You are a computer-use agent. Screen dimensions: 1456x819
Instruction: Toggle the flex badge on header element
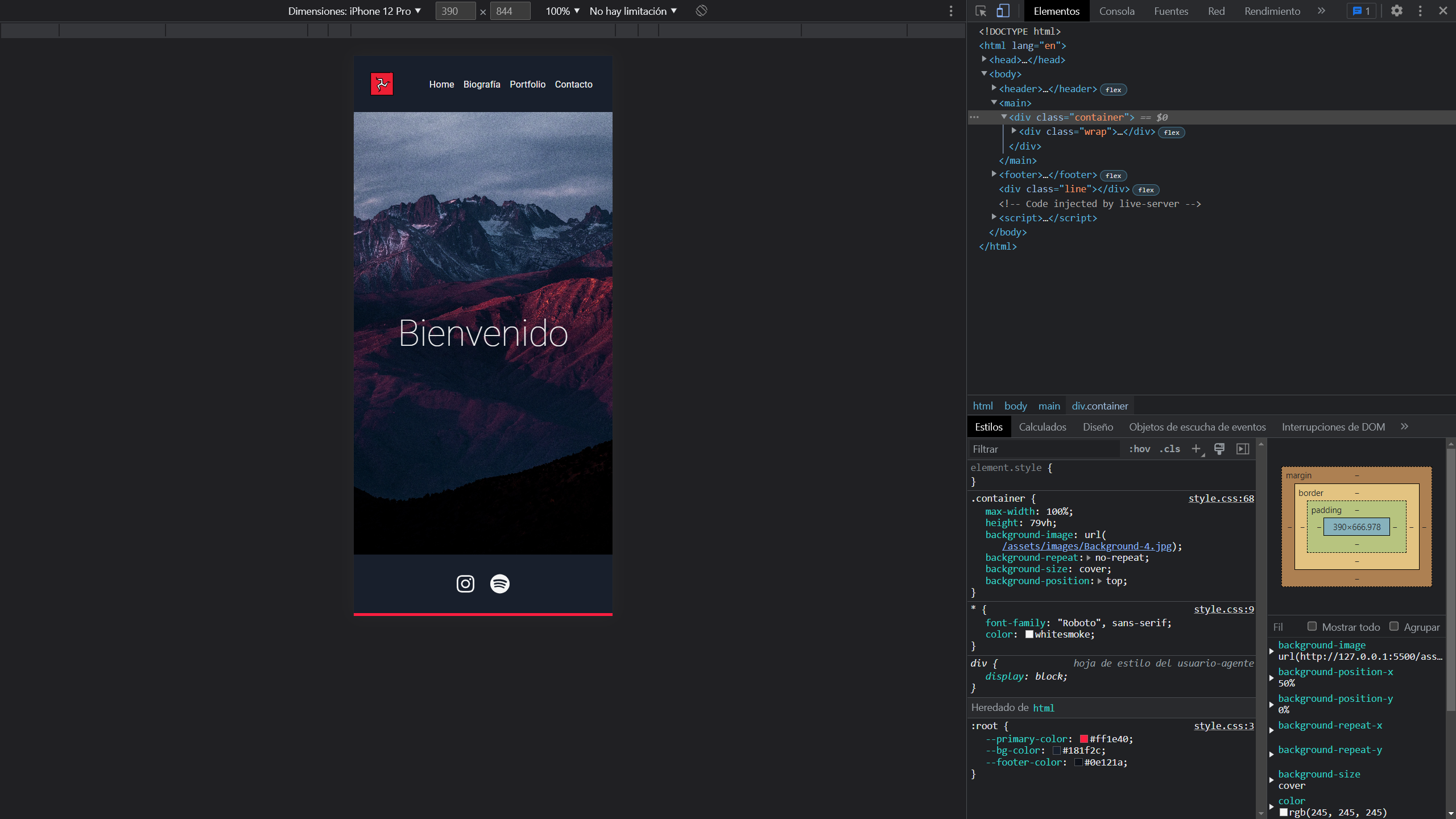coord(1113,89)
